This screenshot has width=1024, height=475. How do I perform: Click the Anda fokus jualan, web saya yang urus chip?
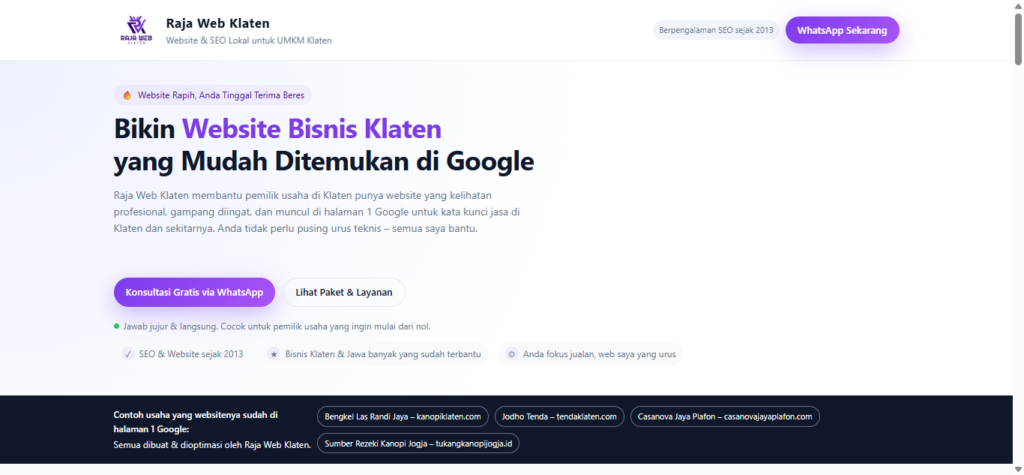coord(590,354)
